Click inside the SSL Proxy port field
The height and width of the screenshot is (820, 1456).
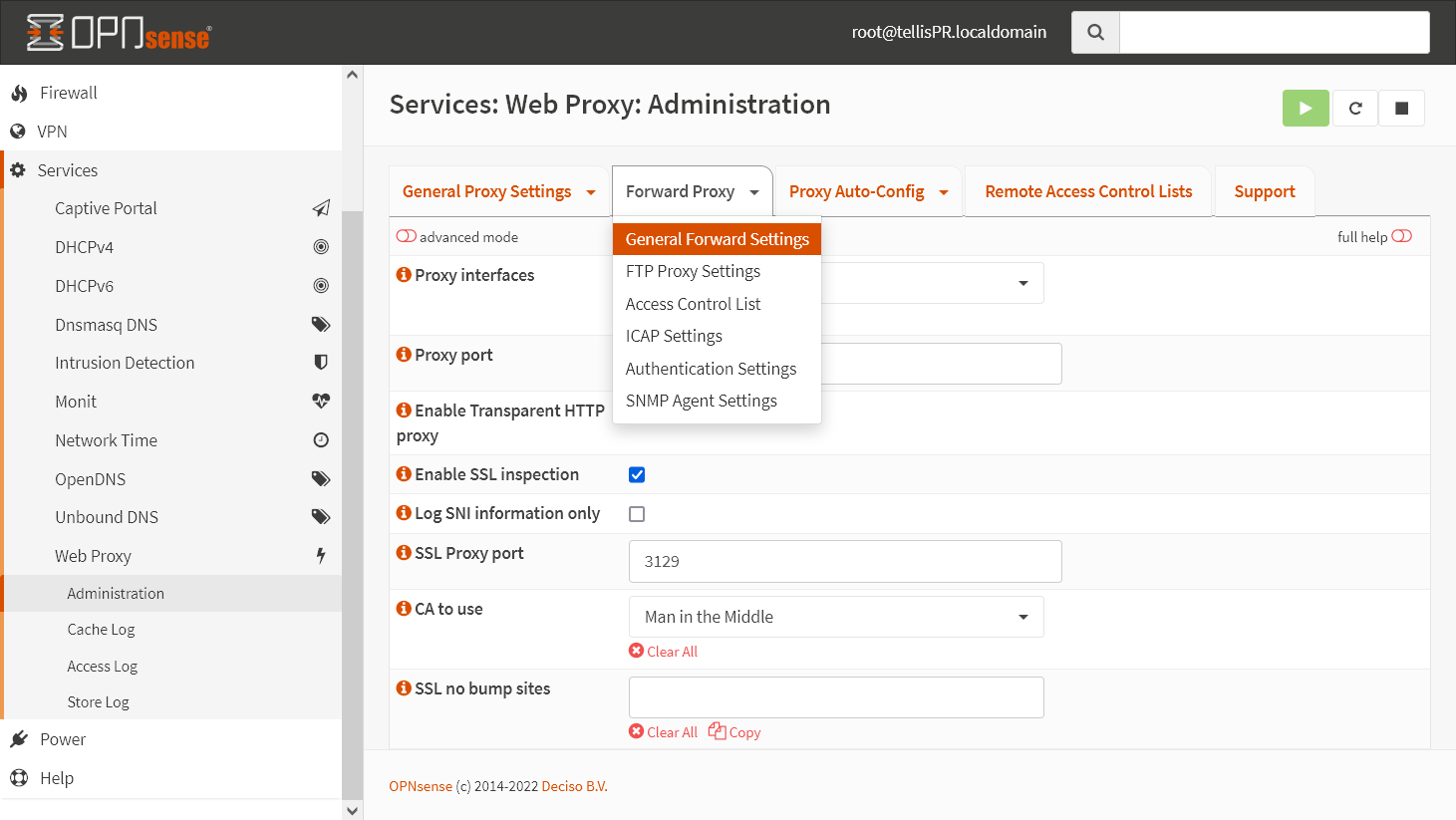[x=845, y=561]
